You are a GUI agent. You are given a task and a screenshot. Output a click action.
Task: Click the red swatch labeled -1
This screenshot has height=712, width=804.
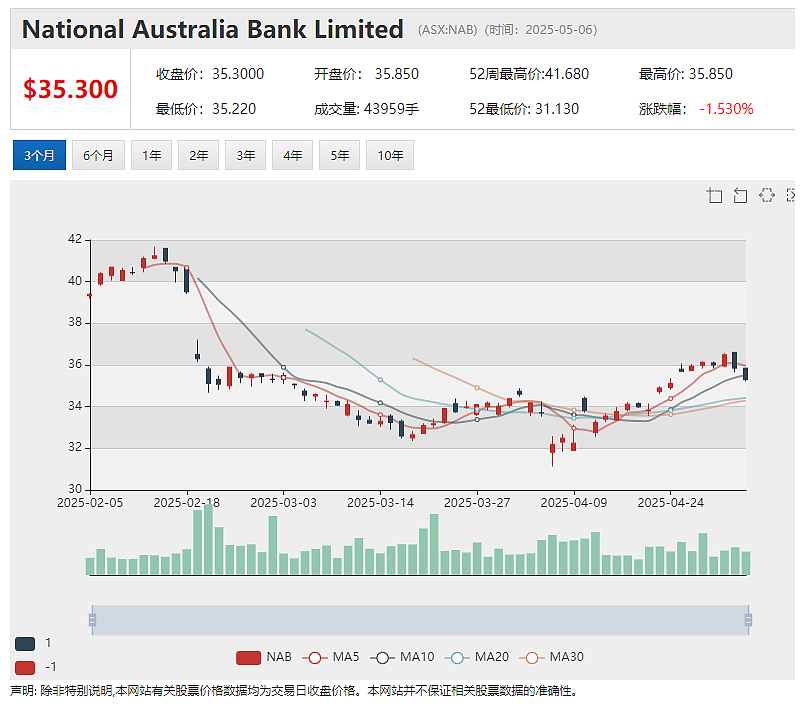(25, 667)
